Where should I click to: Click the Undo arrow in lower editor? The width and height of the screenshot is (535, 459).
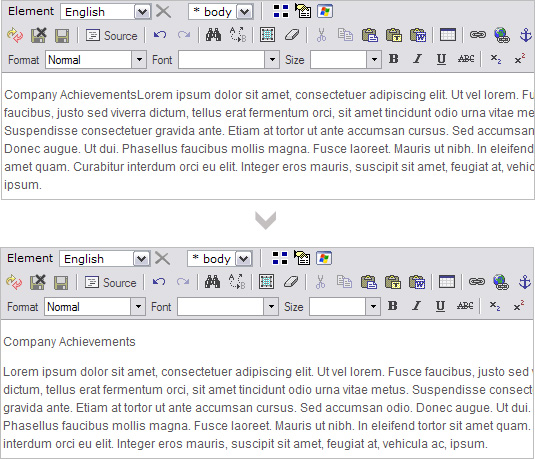159,282
